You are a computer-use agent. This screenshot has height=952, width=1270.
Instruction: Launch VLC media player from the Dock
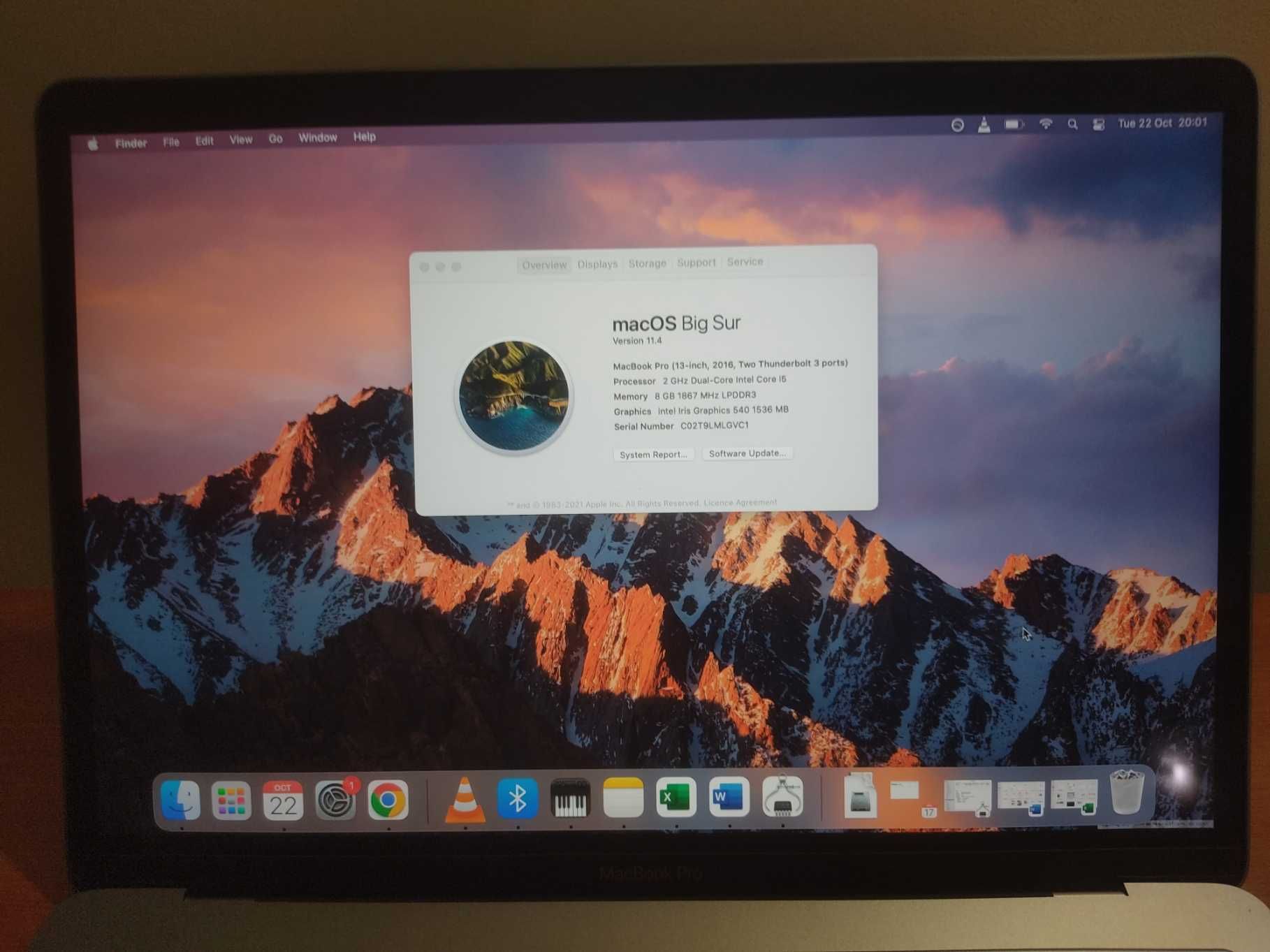pyautogui.click(x=465, y=799)
